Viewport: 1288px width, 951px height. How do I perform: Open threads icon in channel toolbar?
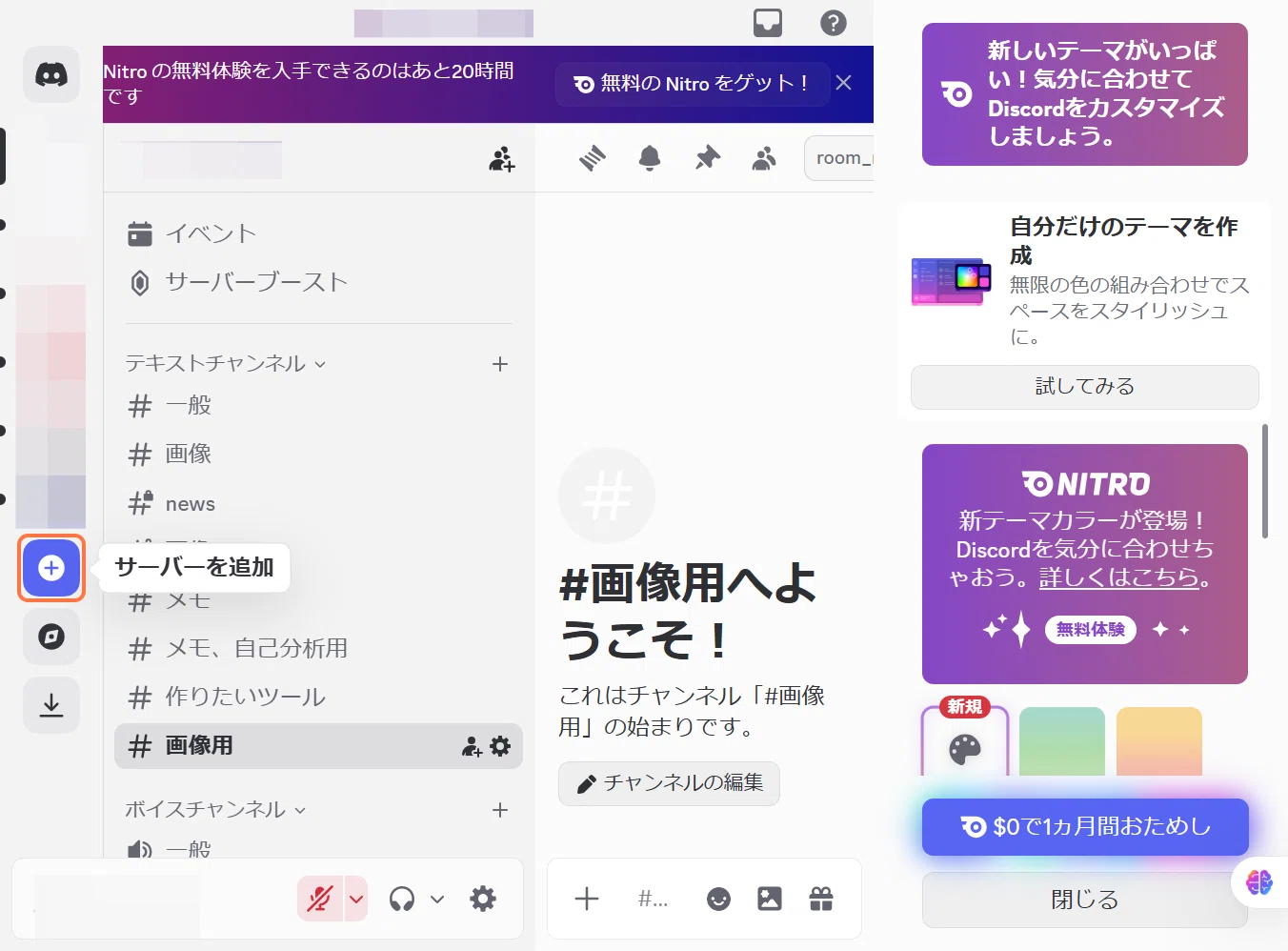(x=592, y=158)
